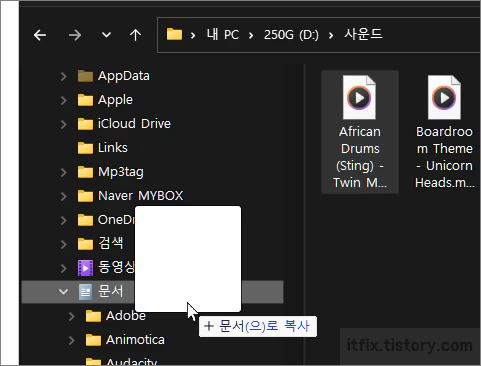This screenshot has width=481, height=366.
Task: Select 내 PC in the breadcrumb path
Action: coord(223,34)
